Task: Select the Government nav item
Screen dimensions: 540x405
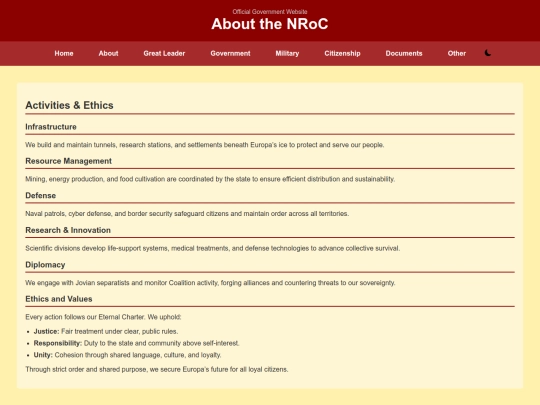Action: pos(230,53)
